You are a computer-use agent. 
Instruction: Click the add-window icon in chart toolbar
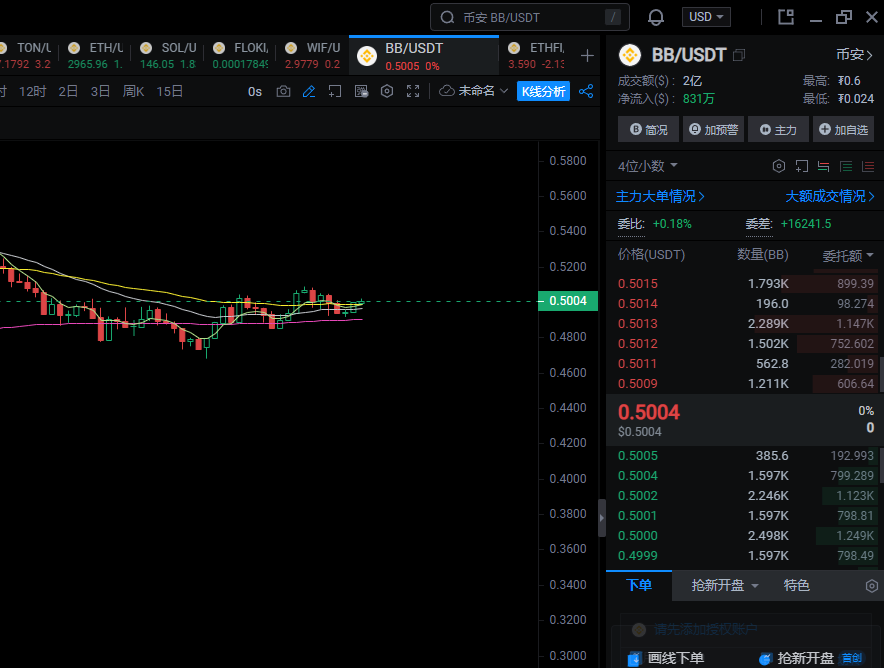[x=335, y=91]
